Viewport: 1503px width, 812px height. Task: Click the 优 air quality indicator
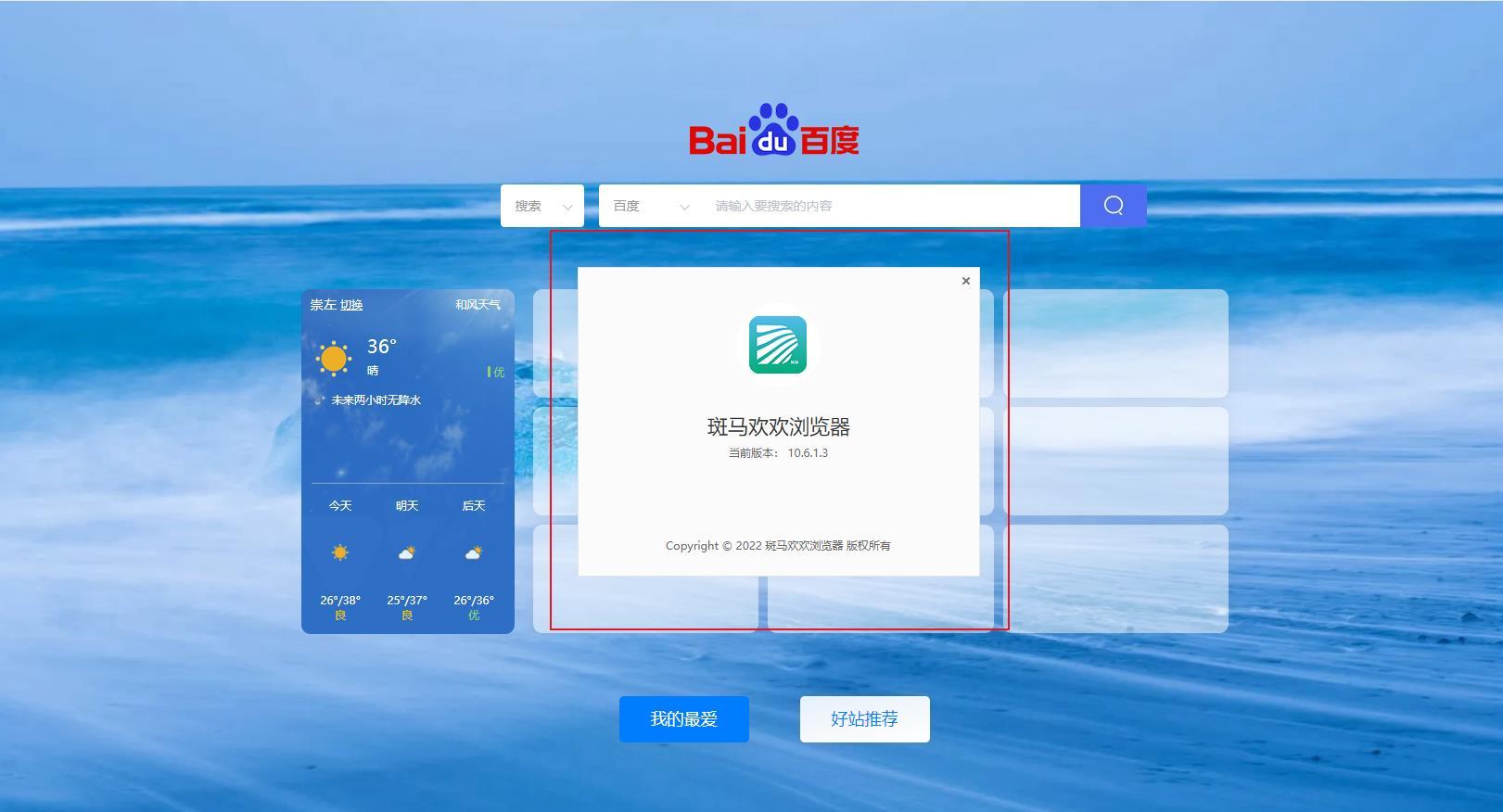[497, 372]
